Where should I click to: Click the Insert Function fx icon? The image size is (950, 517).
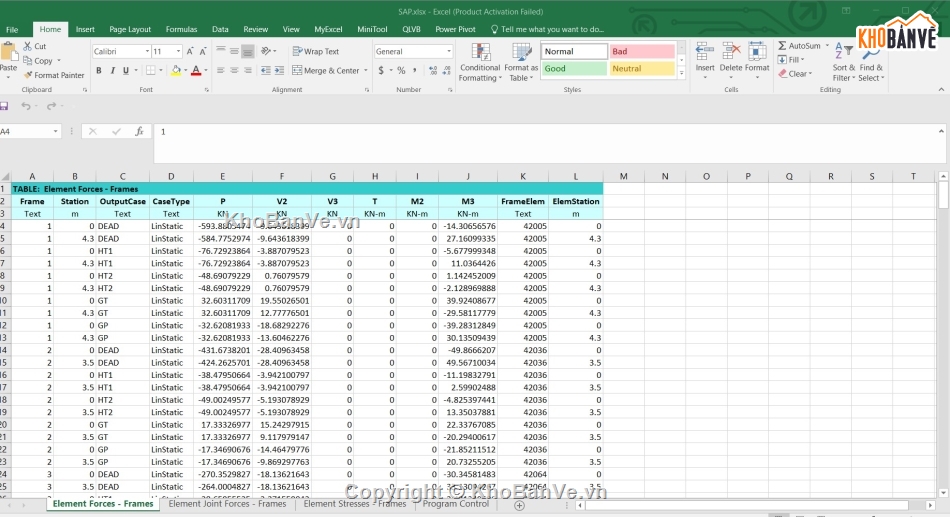pos(139,132)
